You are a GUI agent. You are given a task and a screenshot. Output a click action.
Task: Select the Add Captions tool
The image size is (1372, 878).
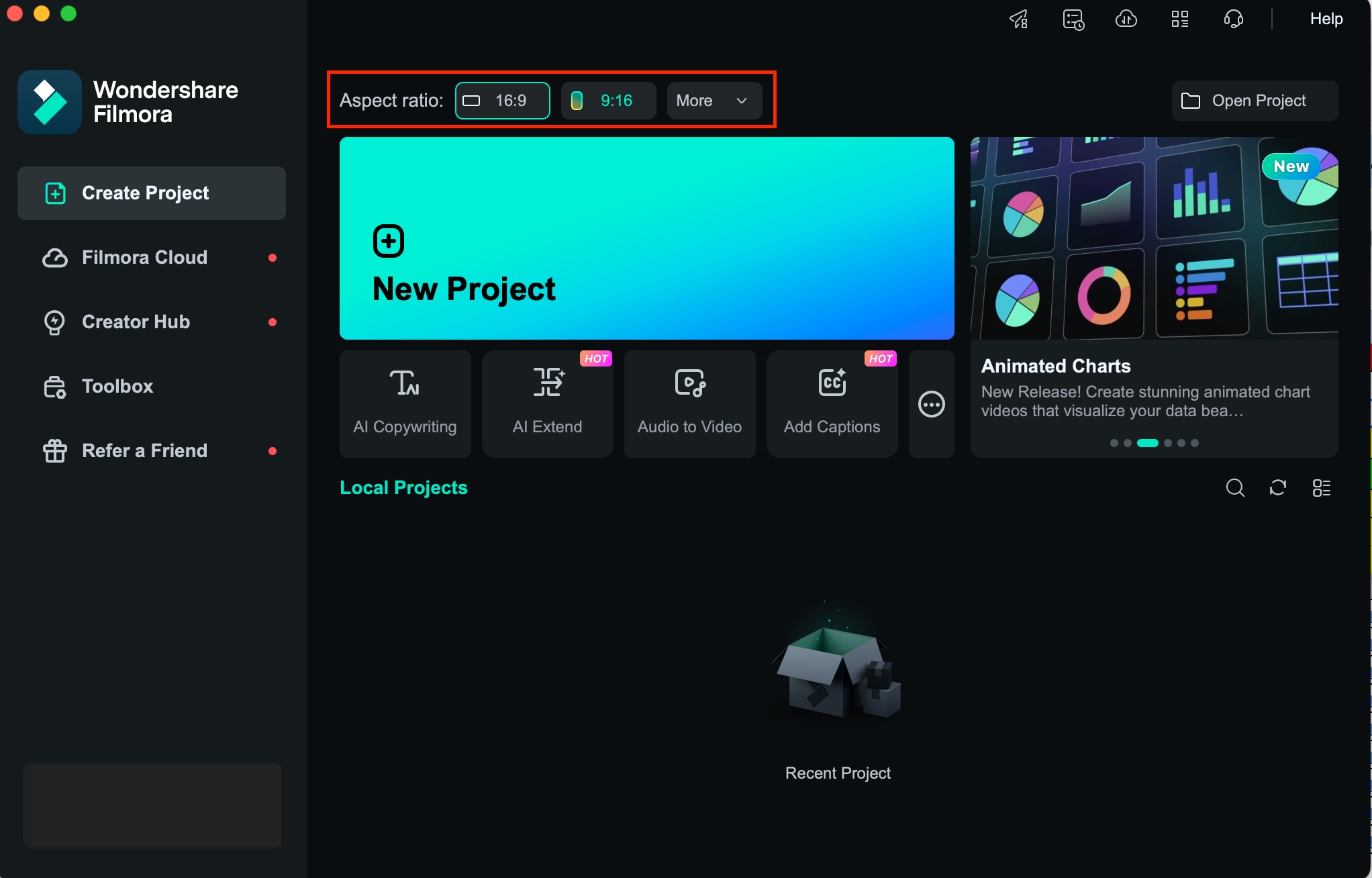coord(832,403)
